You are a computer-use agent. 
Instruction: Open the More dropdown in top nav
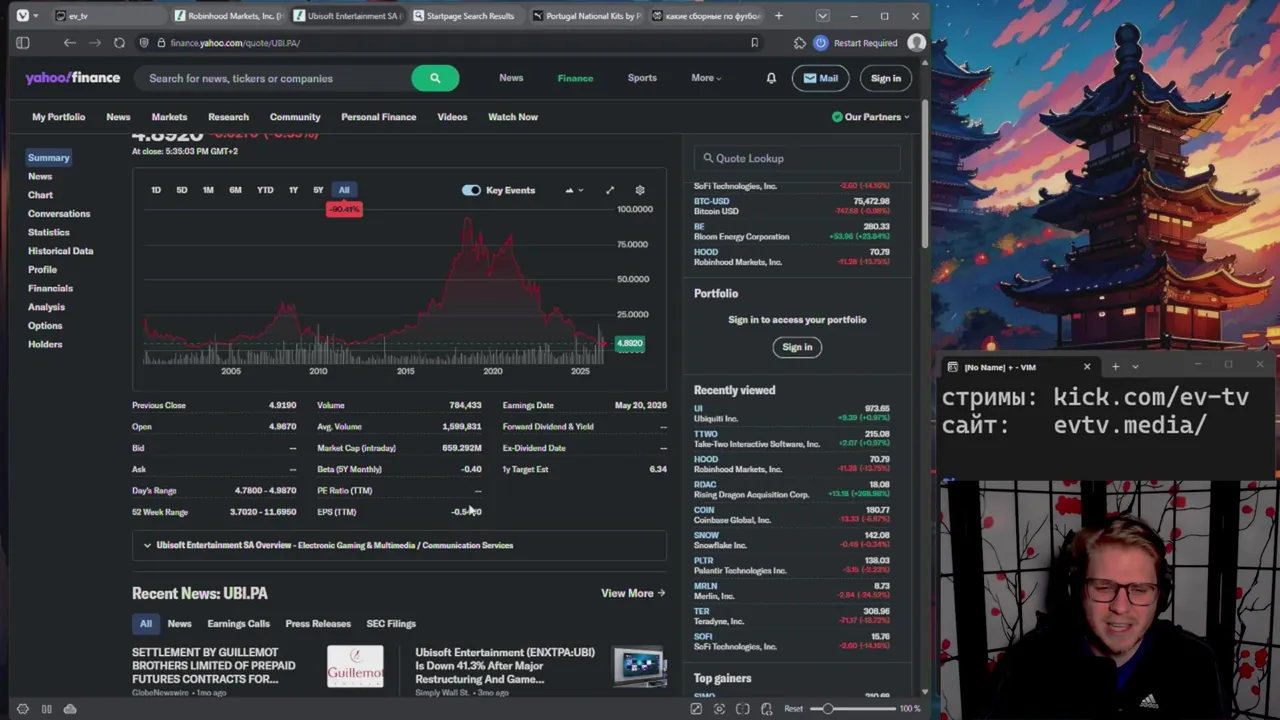point(706,78)
